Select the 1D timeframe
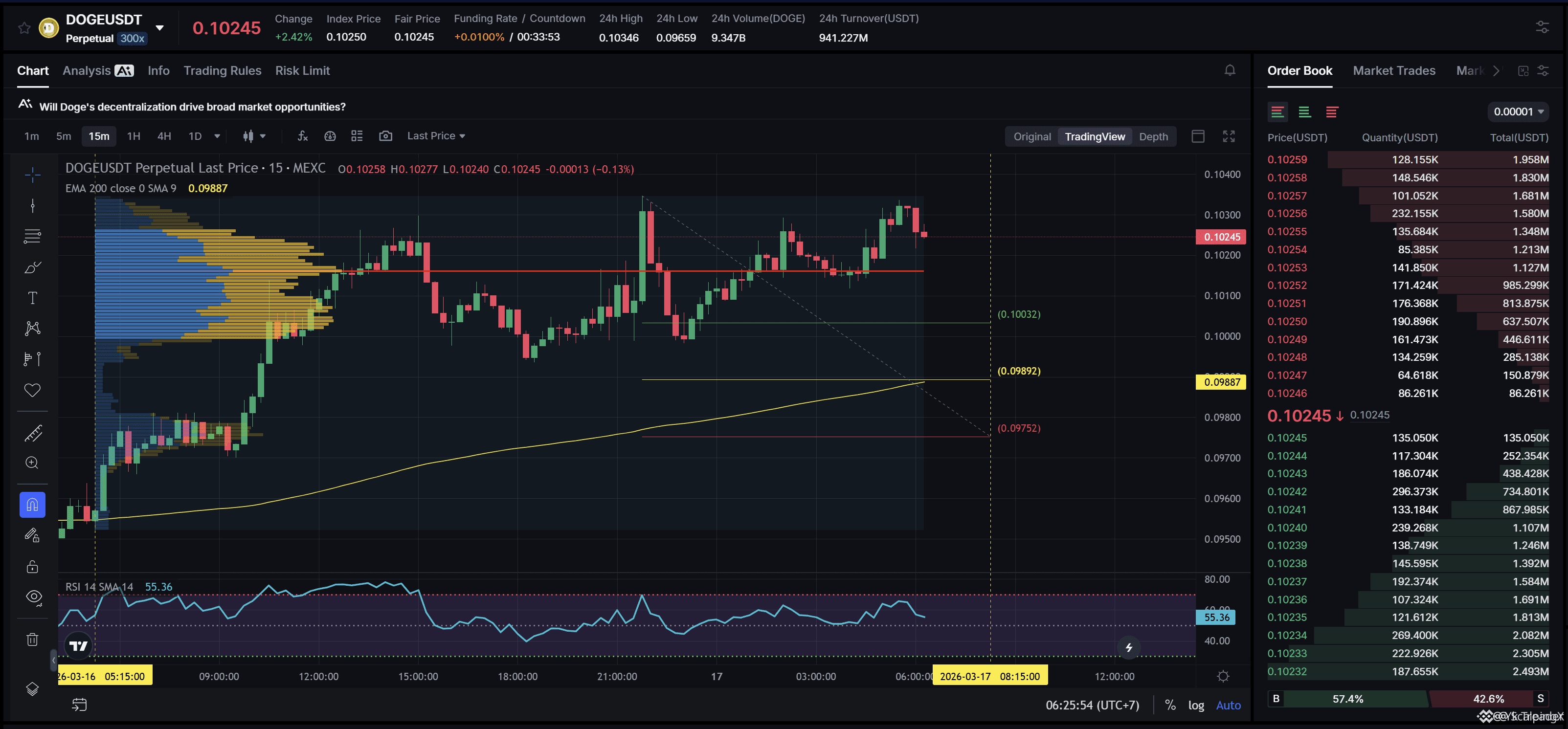This screenshot has height=729, width=1568. point(195,136)
